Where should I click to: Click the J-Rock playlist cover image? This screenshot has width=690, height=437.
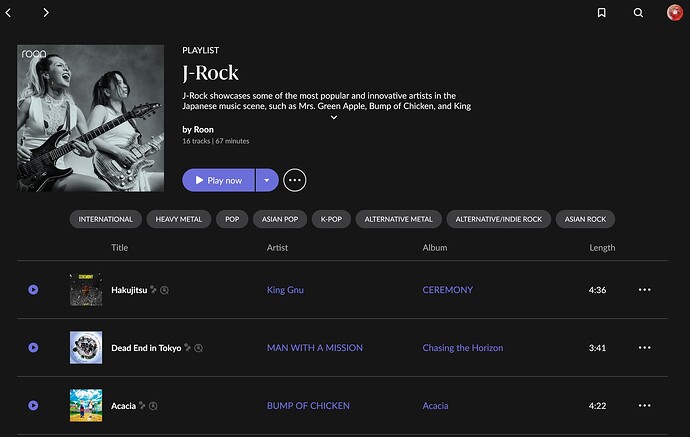click(x=91, y=118)
